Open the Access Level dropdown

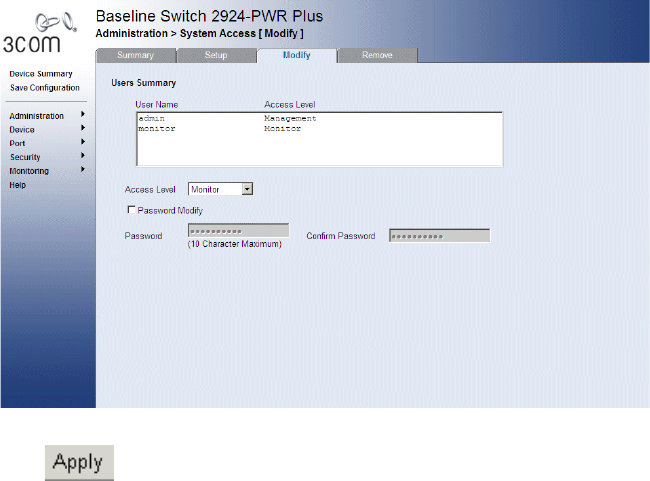221,189
